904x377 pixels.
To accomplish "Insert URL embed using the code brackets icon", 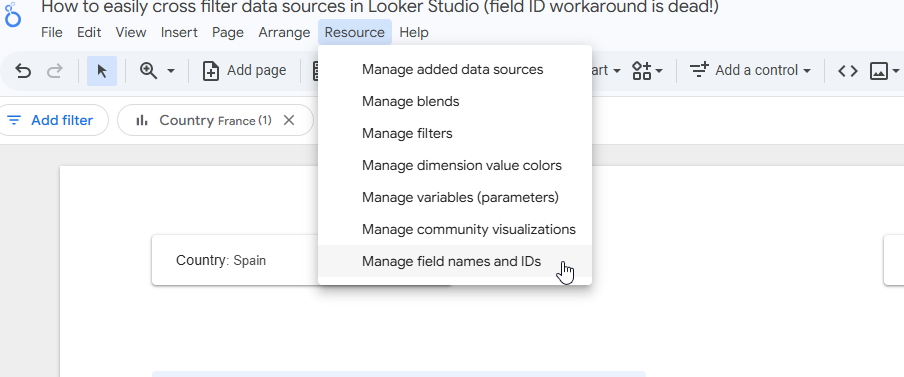I will point(848,71).
